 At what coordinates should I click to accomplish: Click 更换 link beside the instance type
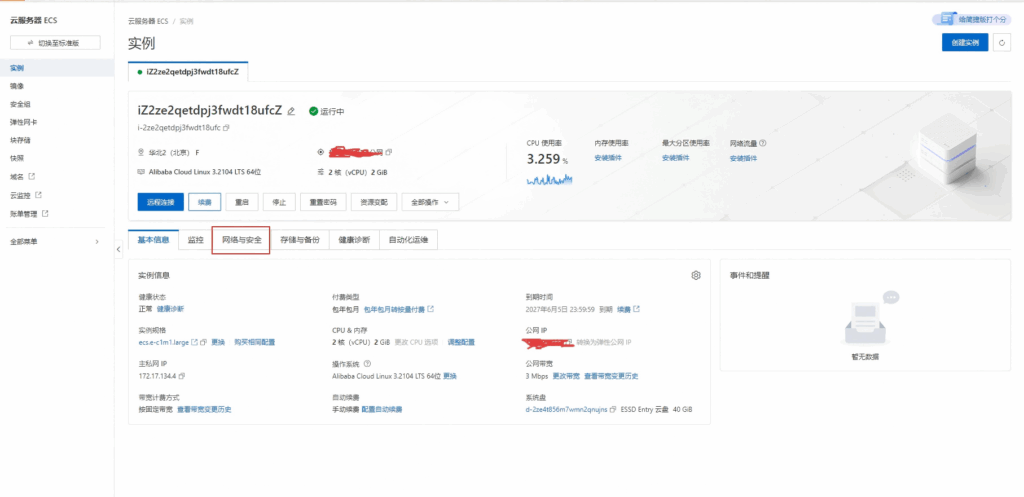[218, 342]
